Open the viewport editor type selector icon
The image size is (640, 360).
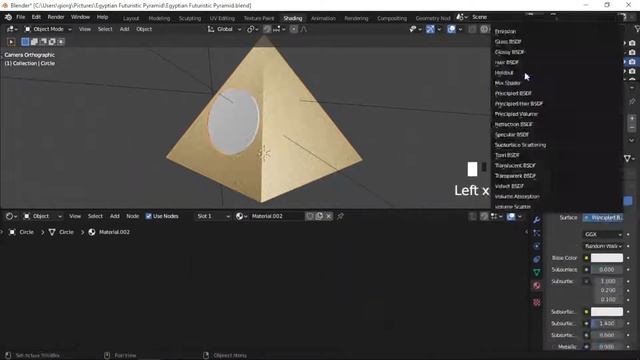(12, 29)
